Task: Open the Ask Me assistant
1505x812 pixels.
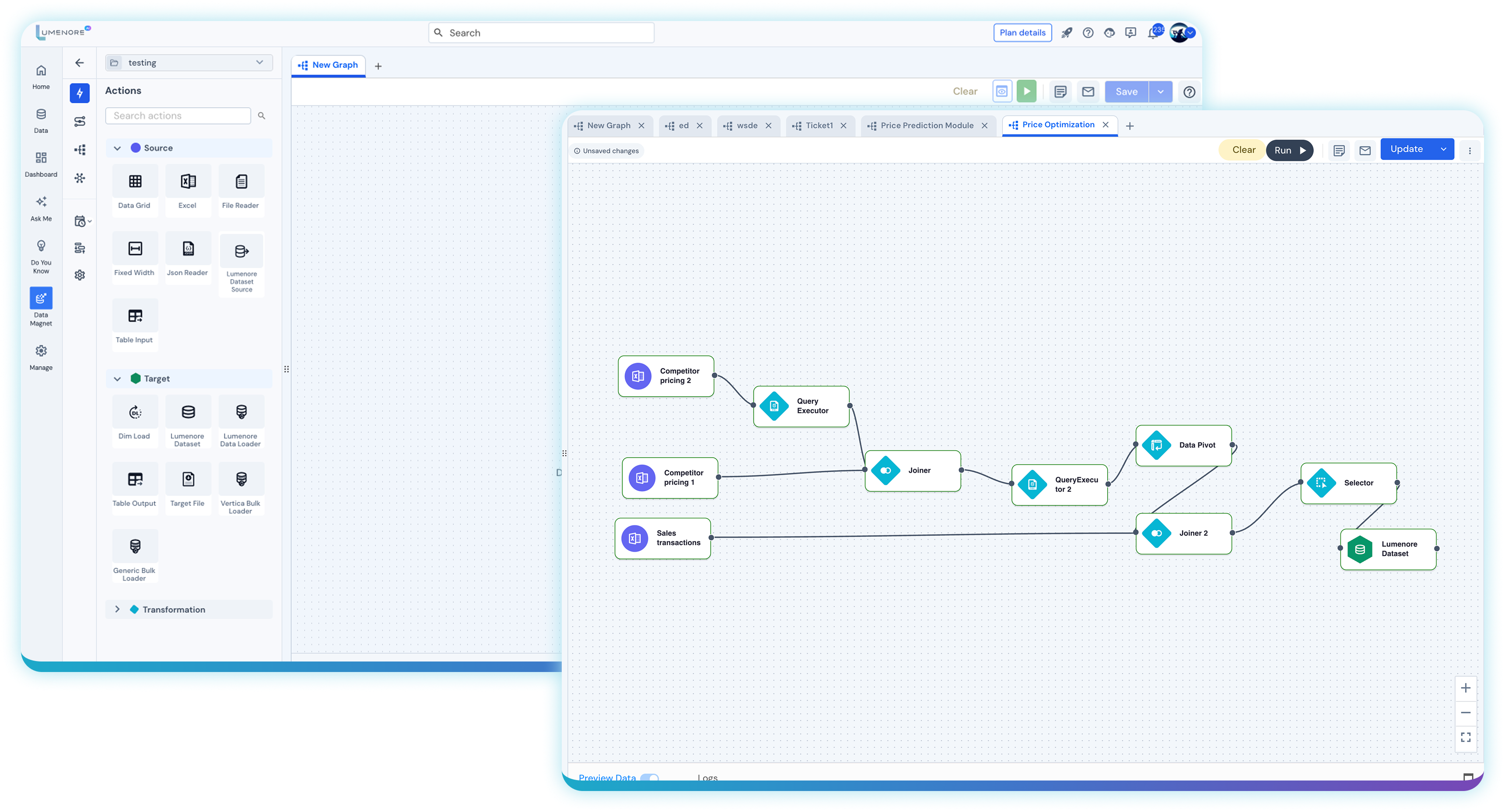Action: 41,208
